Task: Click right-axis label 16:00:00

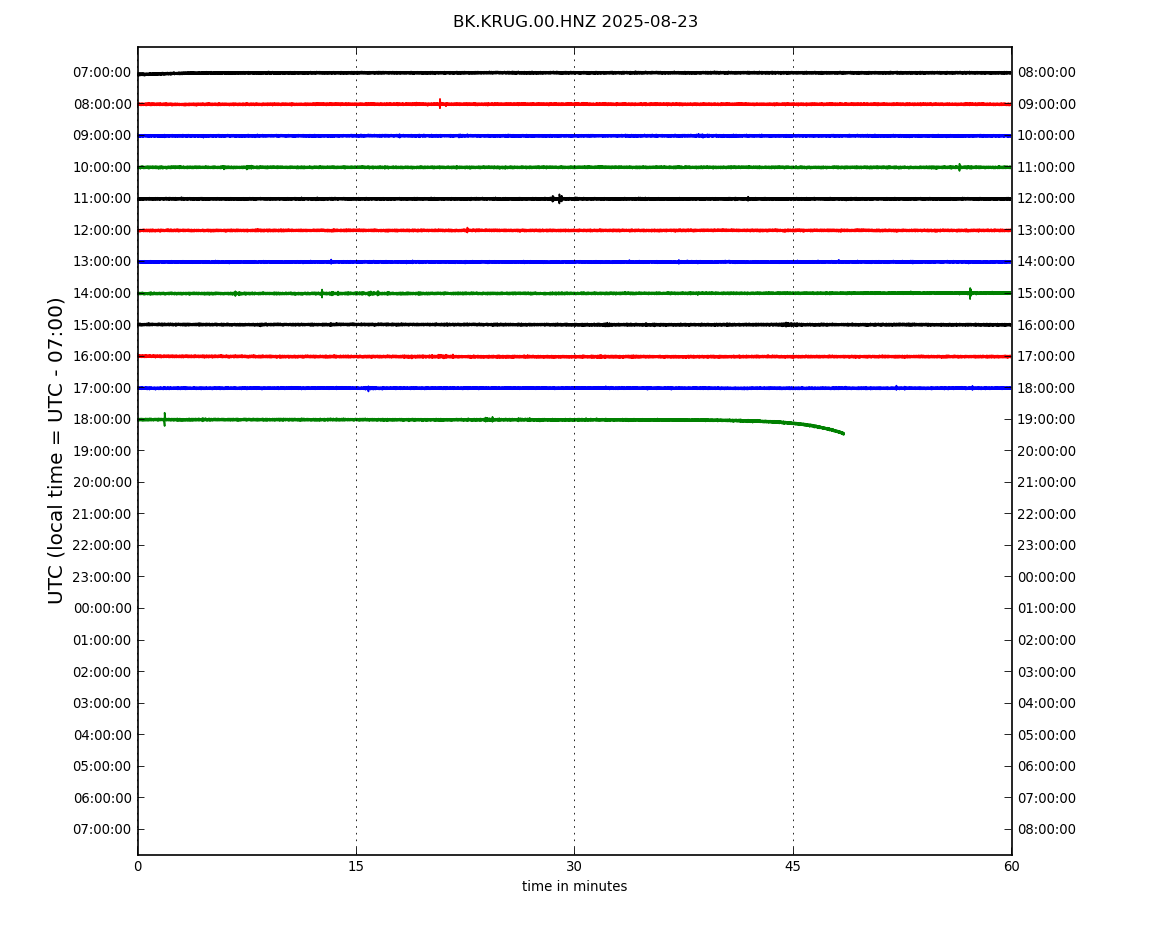Action: pyautogui.click(x=1047, y=325)
